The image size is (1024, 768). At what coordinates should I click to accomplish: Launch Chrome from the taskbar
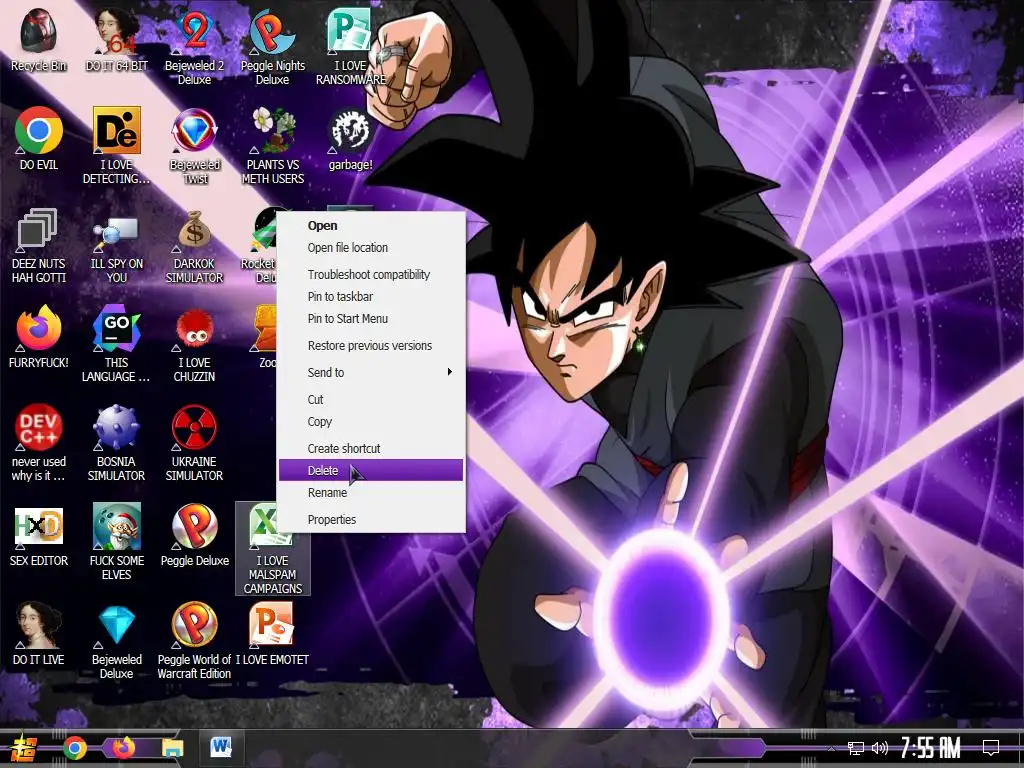[x=74, y=748]
